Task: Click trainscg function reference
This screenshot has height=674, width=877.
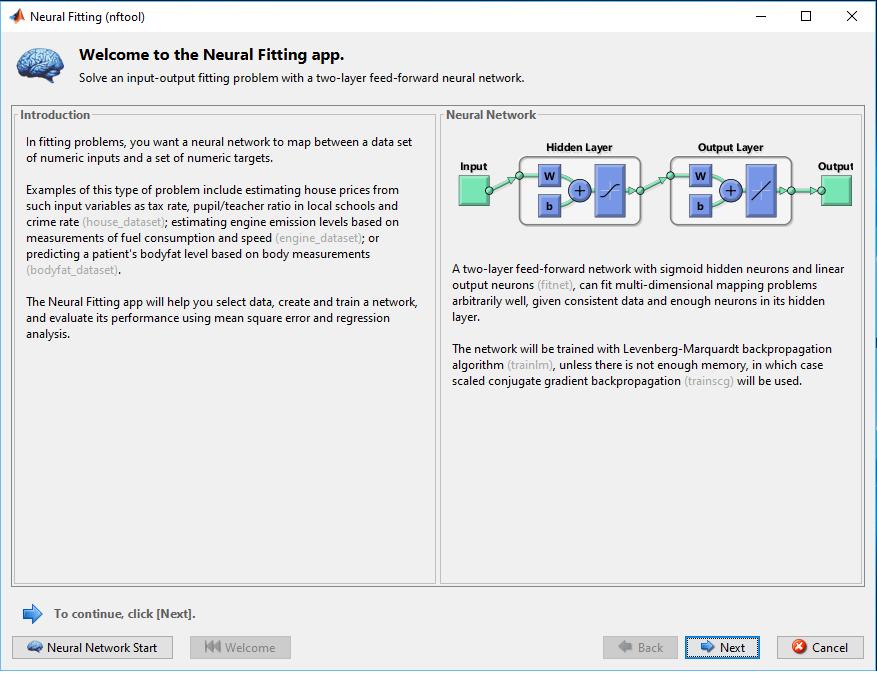Action: (x=709, y=381)
